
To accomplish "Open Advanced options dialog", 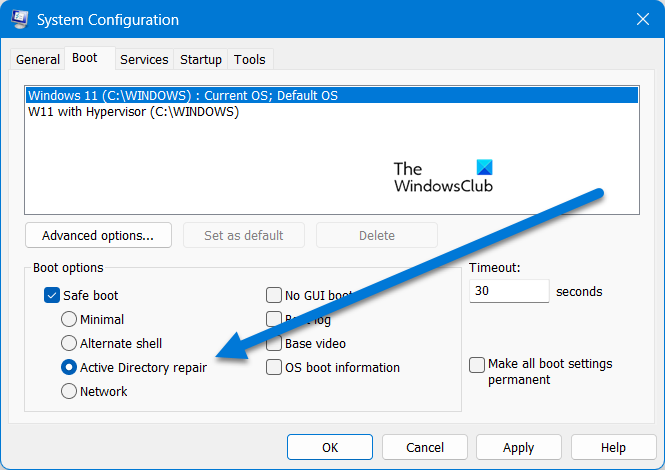I will (x=98, y=235).
